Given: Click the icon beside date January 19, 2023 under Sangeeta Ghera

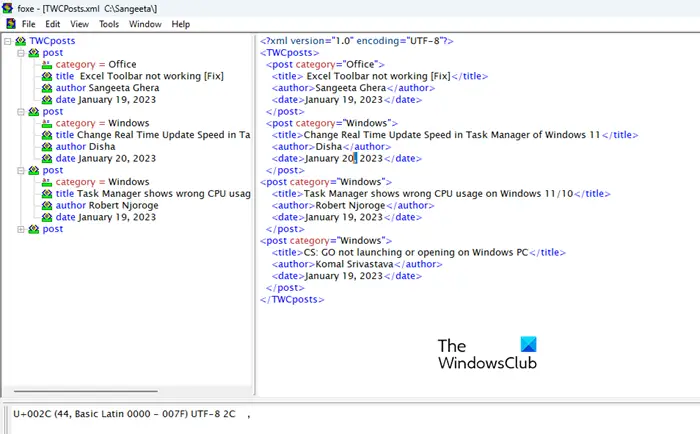Looking at the screenshot, I should 47,100.
